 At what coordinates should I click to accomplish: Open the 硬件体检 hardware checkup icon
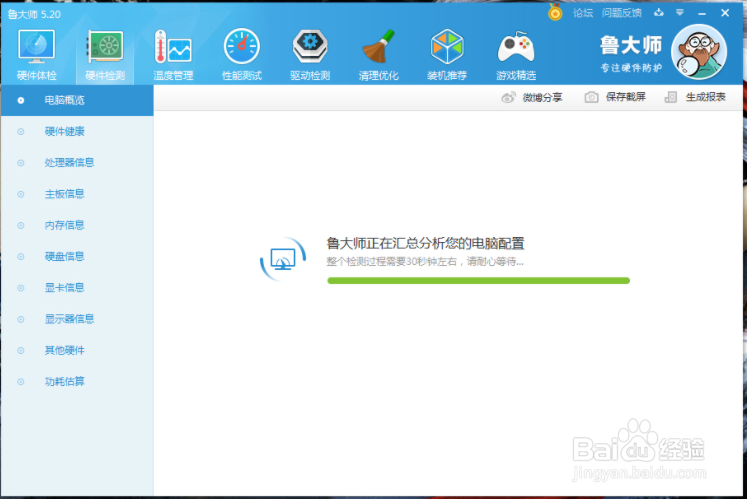pos(36,46)
